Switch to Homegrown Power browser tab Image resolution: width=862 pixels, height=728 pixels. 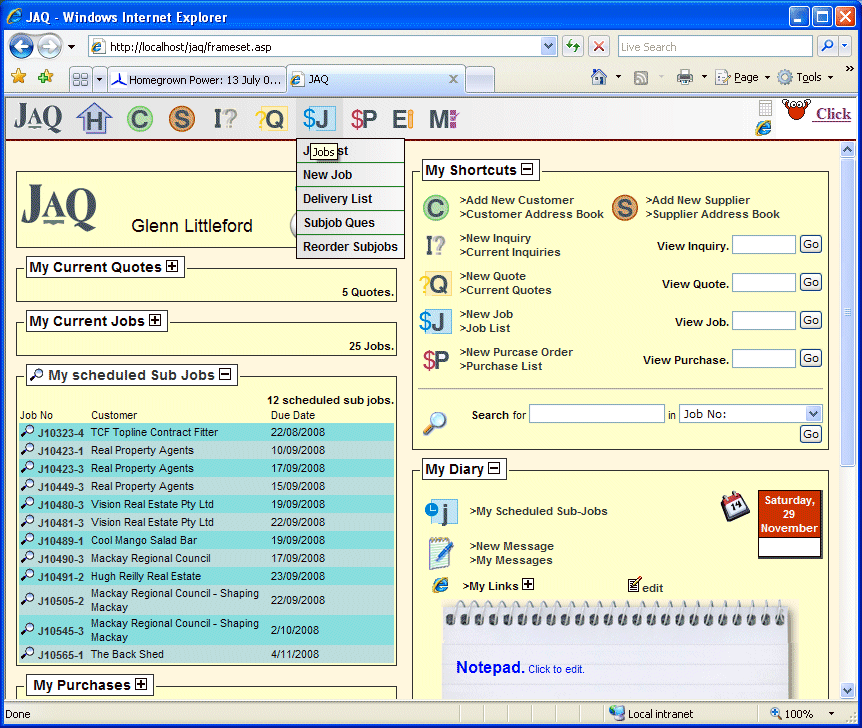pyautogui.click(x=196, y=79)
